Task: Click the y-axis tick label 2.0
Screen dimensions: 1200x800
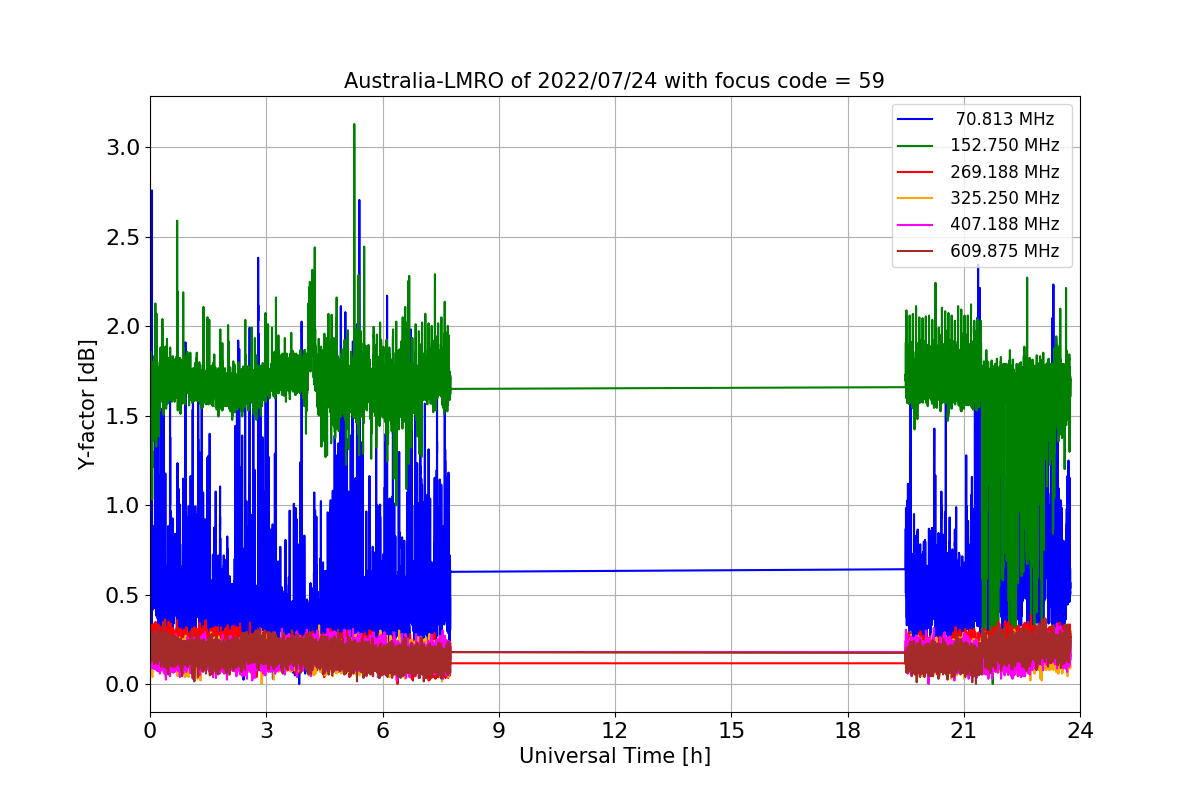Action: point(124,327)
